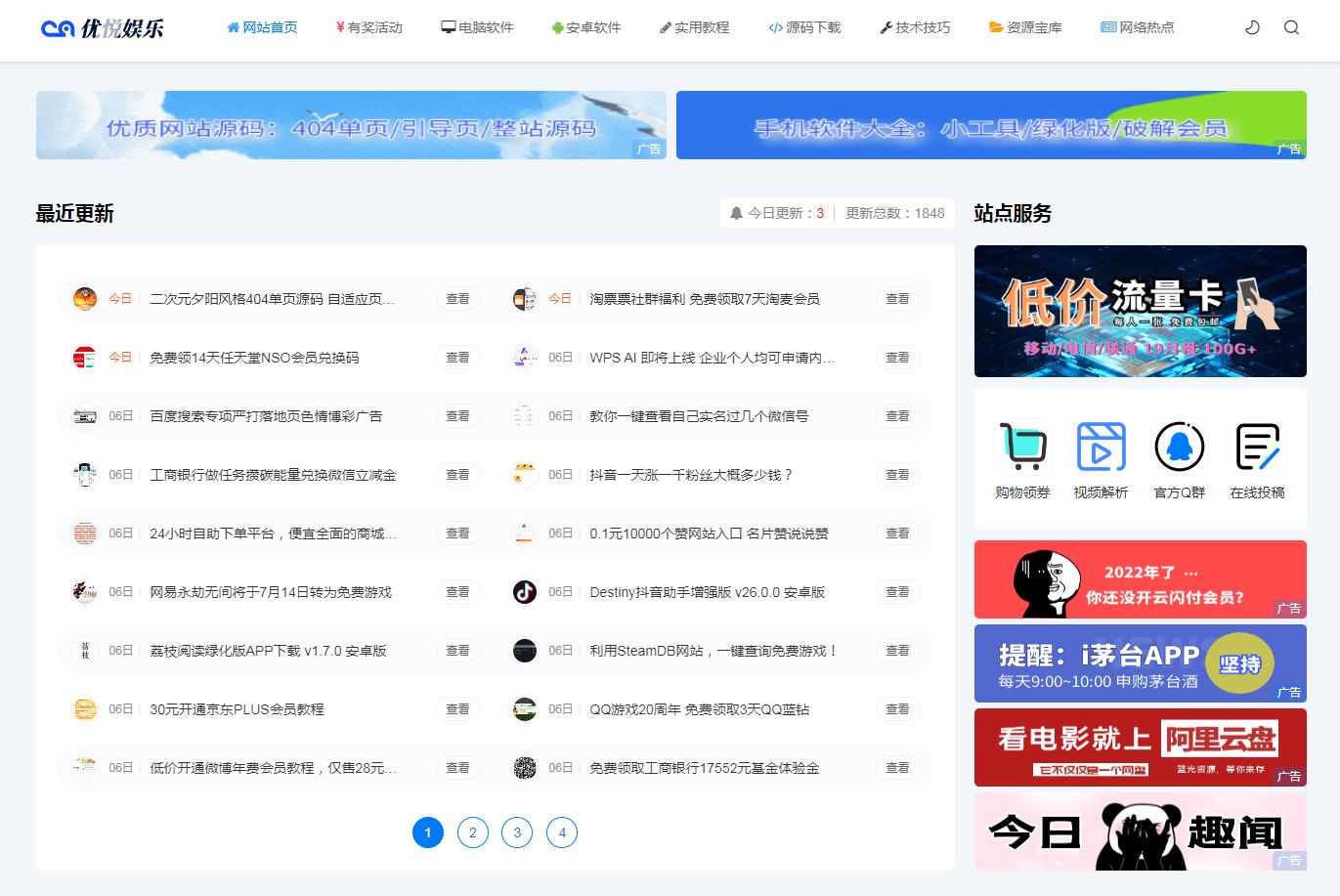Open the 优质网站源码 banner ad

[x=351, y=125]
